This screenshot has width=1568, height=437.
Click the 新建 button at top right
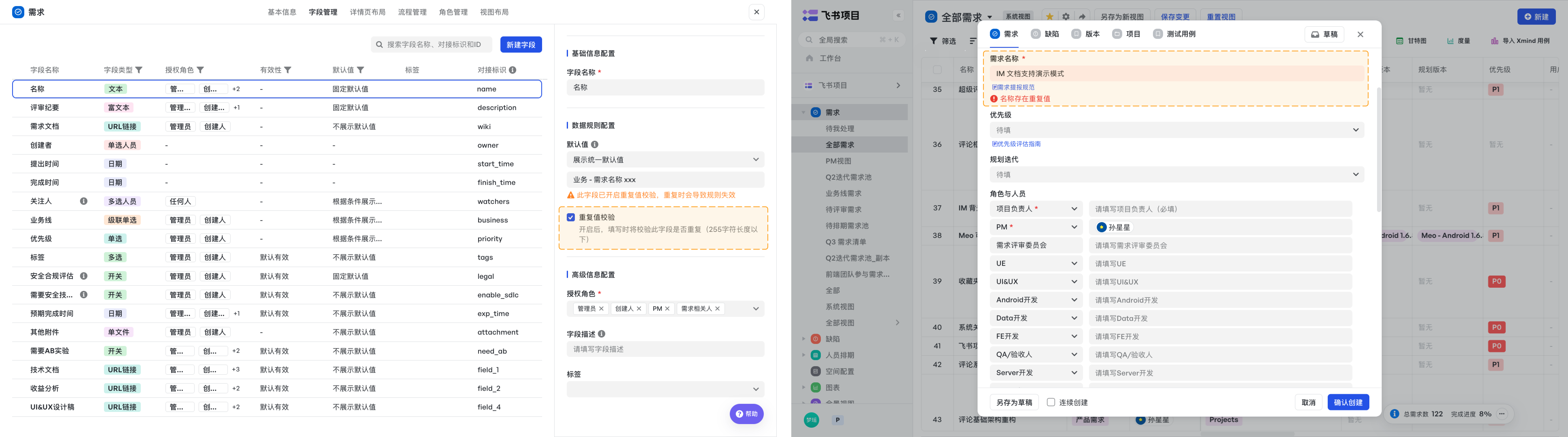[1536, 17]
